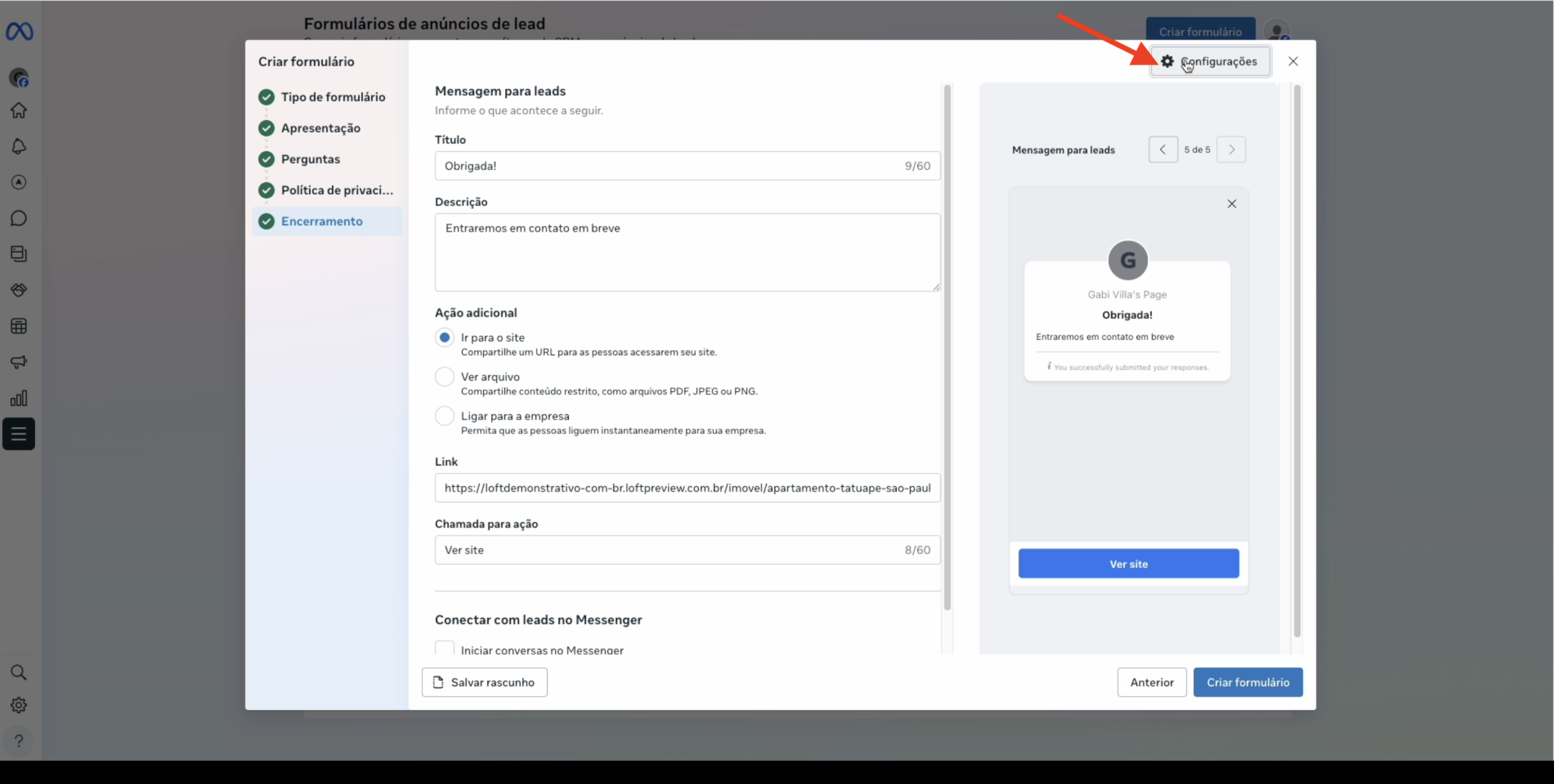Open the ads megaphone icon
The height and width of the screenshot is (784, 1554).
click(x=19, y=362)
